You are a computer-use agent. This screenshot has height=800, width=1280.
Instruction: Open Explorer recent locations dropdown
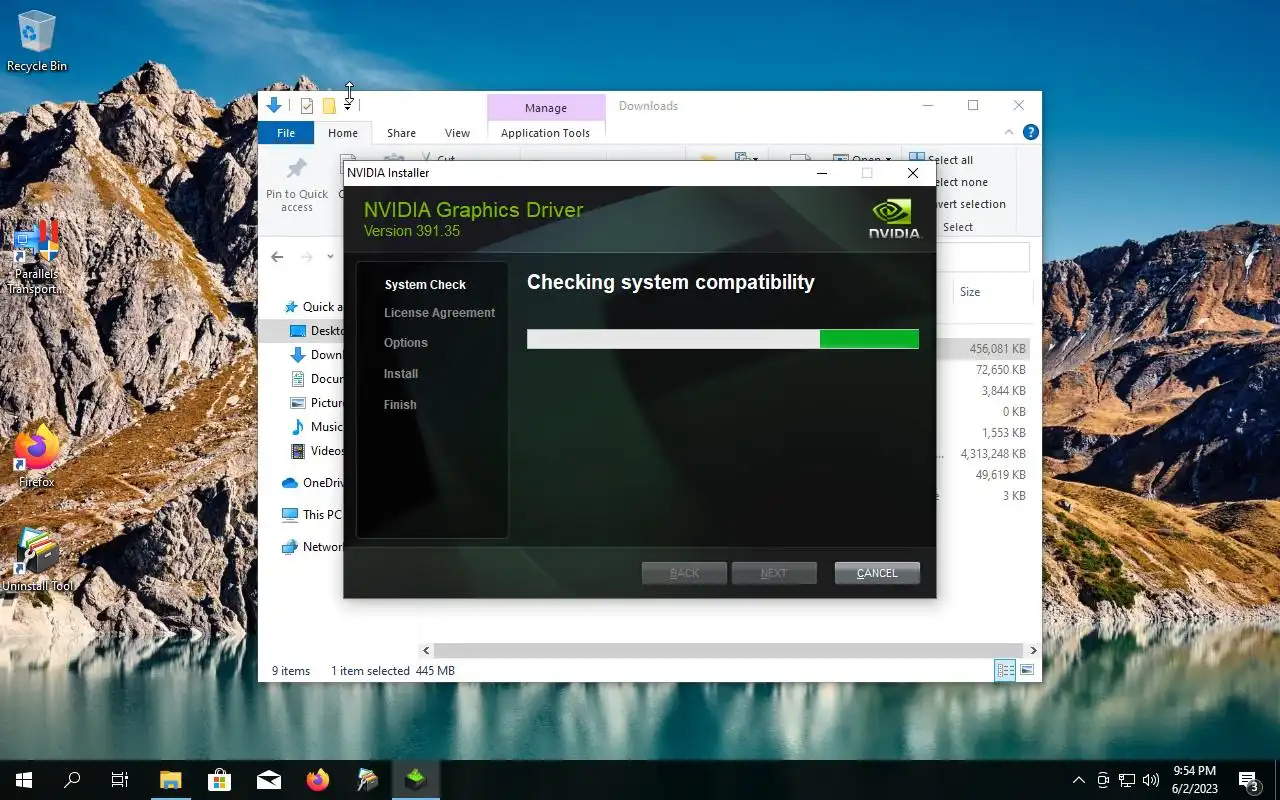[331, 257]
